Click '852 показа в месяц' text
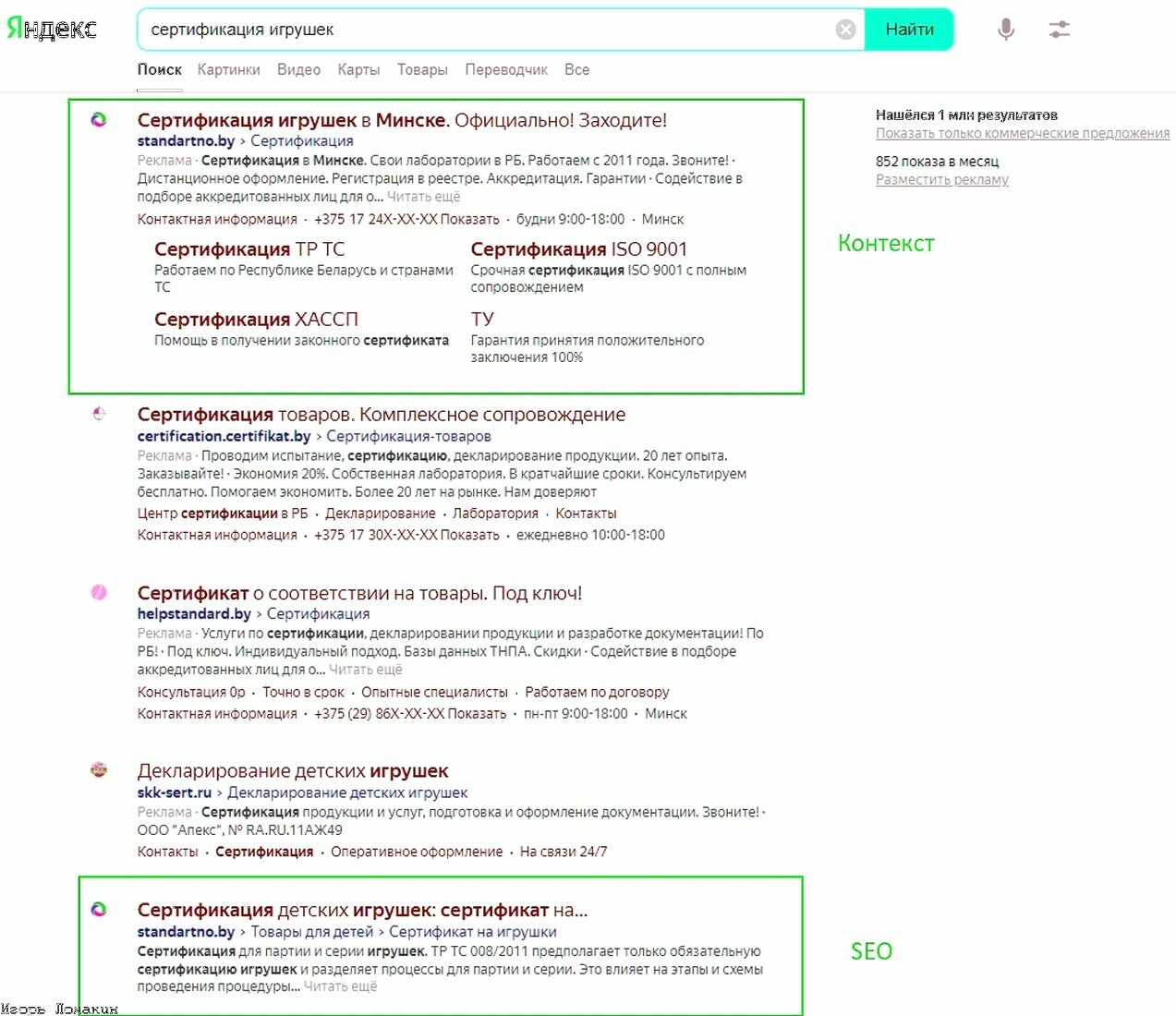This screenshot has height=1016, width=1176. point(937,162)
